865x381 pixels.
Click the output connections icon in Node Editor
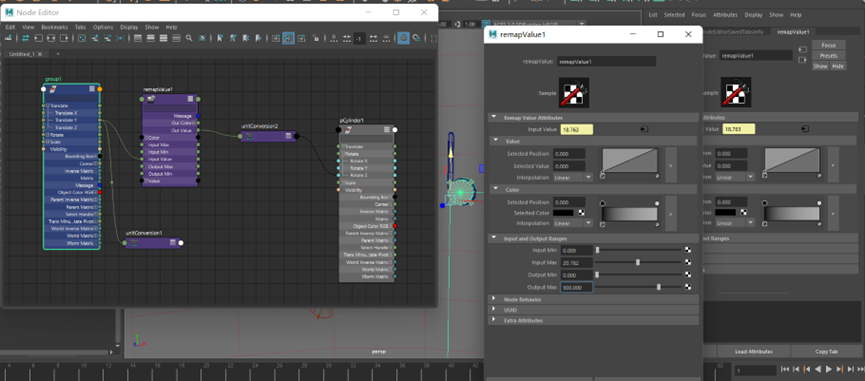(x=65, y=38)
